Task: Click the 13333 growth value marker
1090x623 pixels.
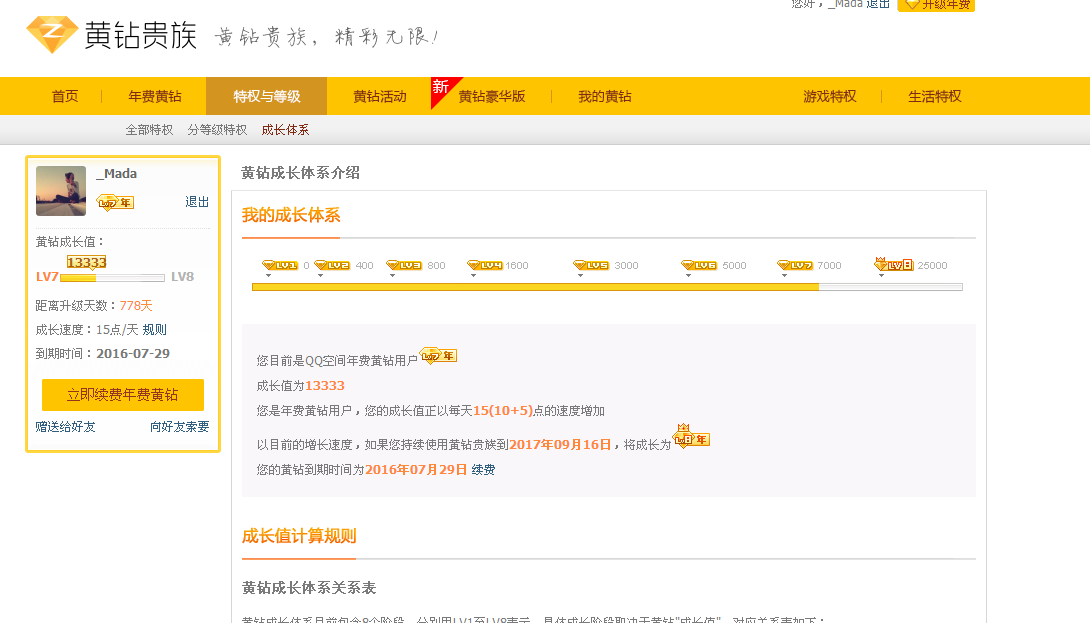Action: tap(86, 262)
